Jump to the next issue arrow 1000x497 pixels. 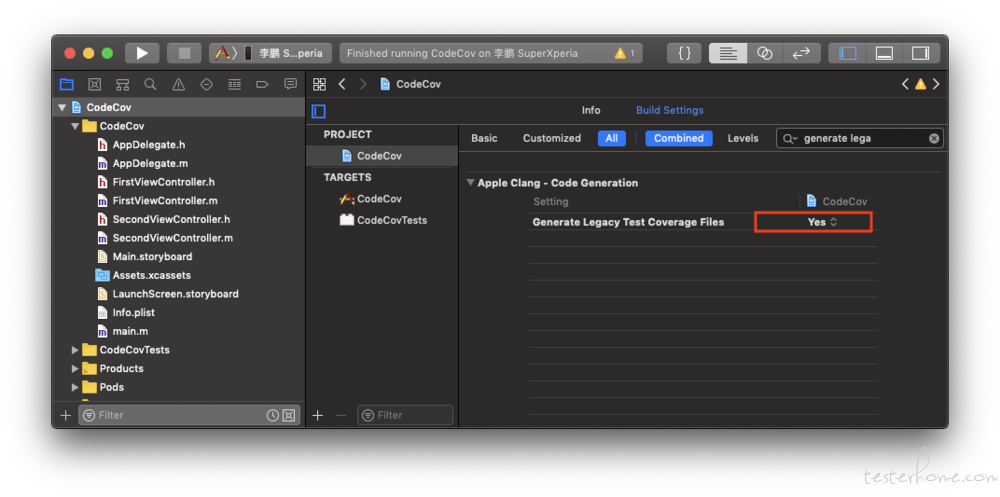pos(936,84)
